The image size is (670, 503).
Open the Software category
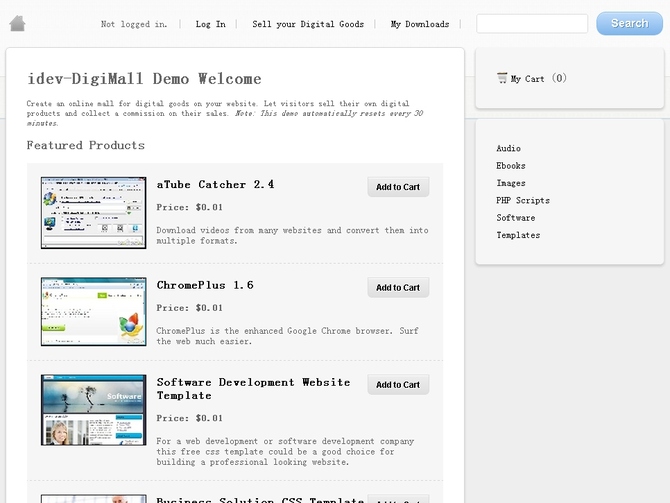click(x=515, y=218)
